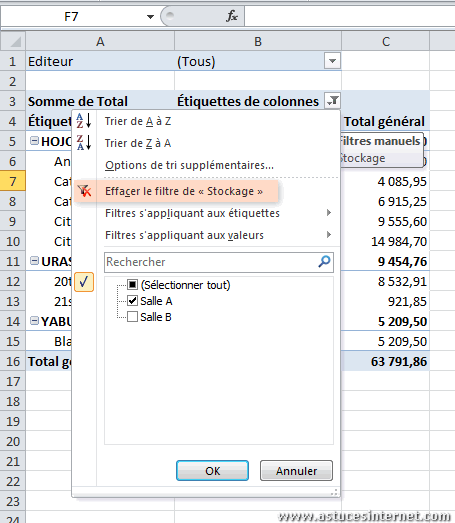Select row 16 header

[13, 361]
